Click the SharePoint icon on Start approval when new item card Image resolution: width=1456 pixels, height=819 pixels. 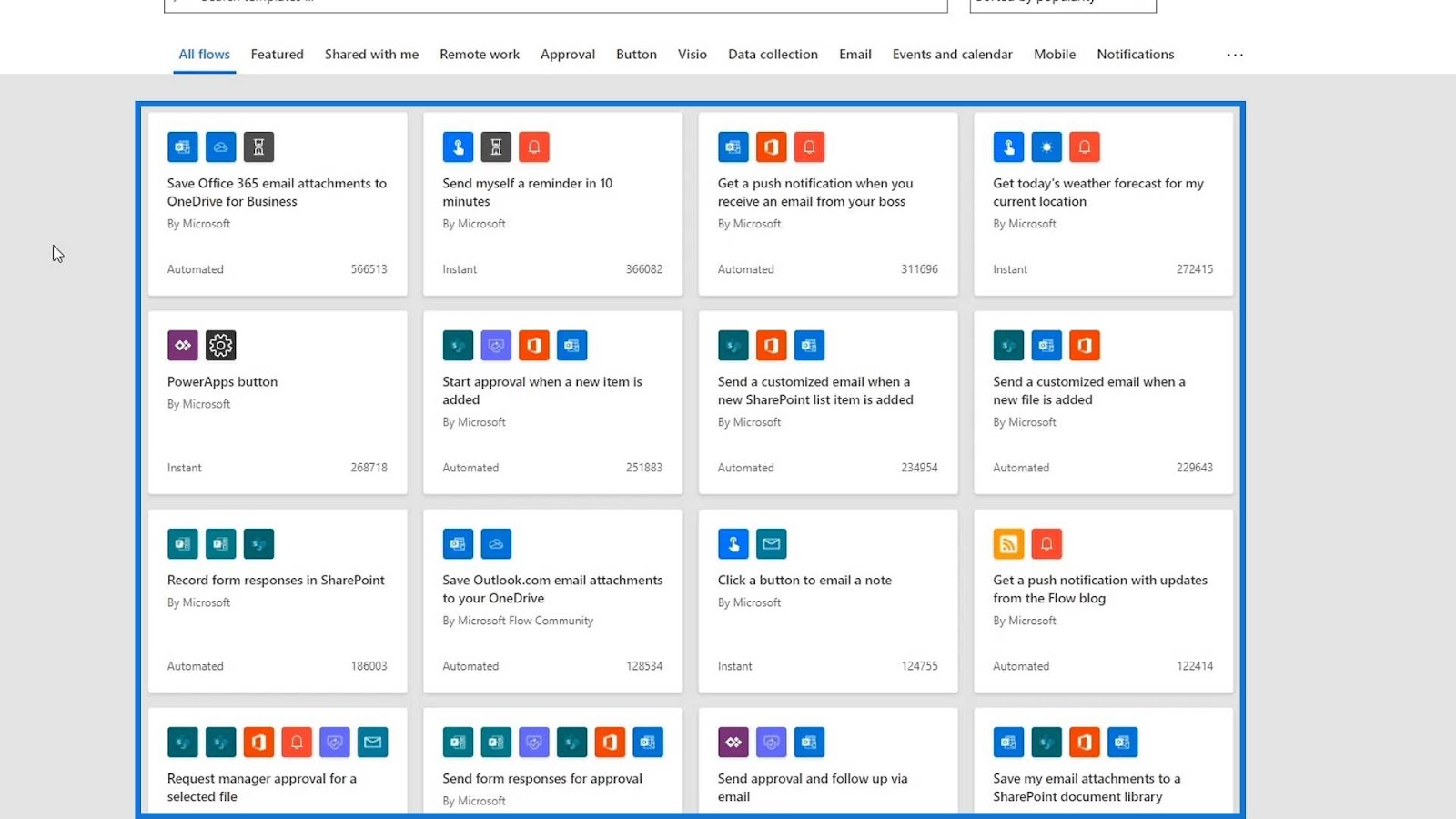point(458,345)
